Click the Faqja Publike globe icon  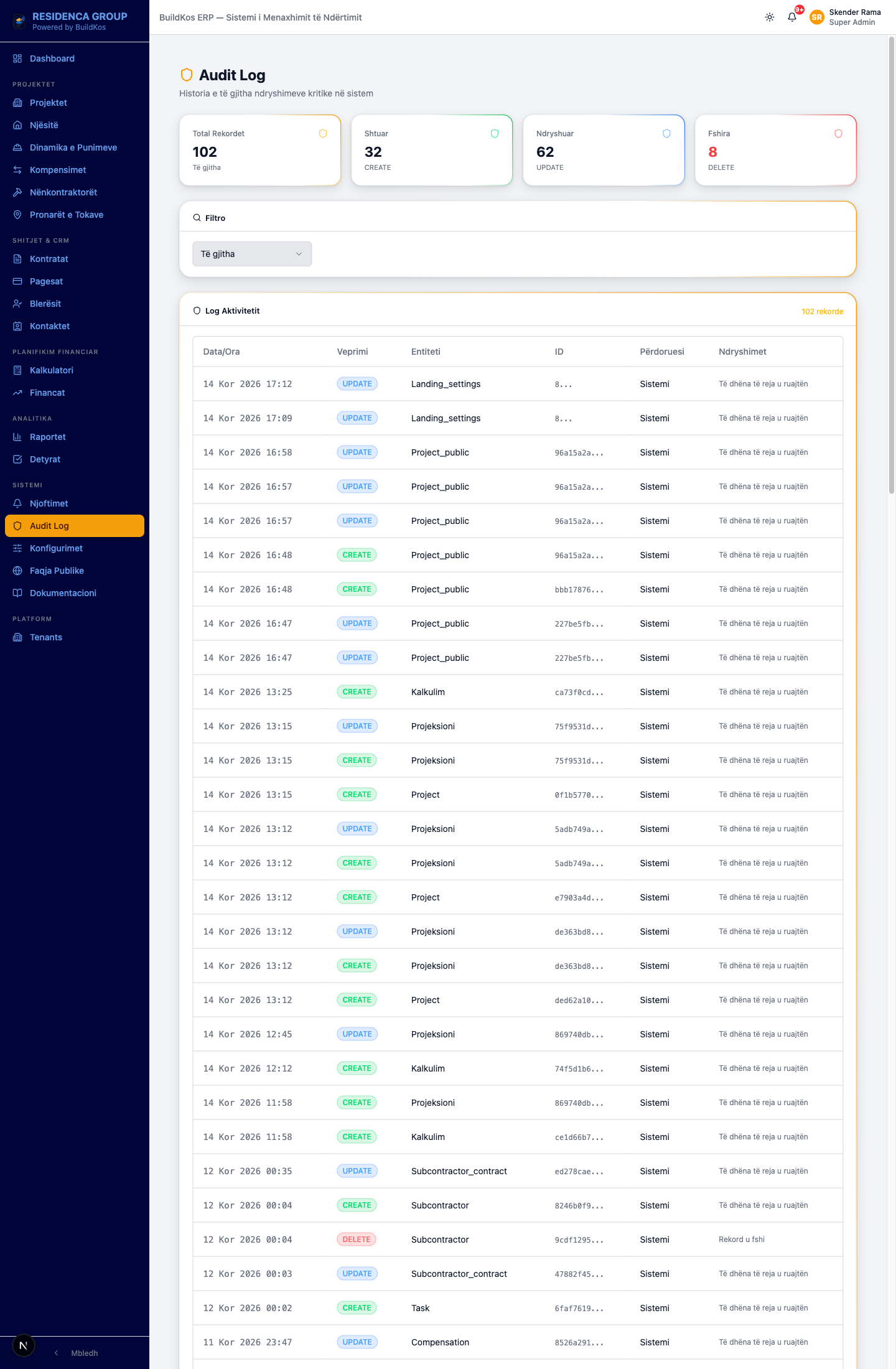click(17, 571)
